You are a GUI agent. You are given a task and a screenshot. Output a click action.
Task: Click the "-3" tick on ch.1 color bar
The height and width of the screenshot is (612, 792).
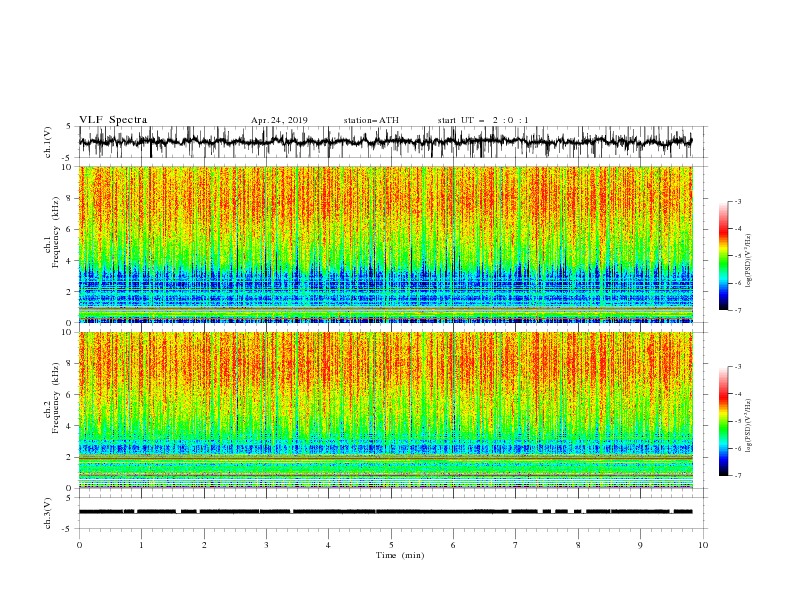point(737,201)
